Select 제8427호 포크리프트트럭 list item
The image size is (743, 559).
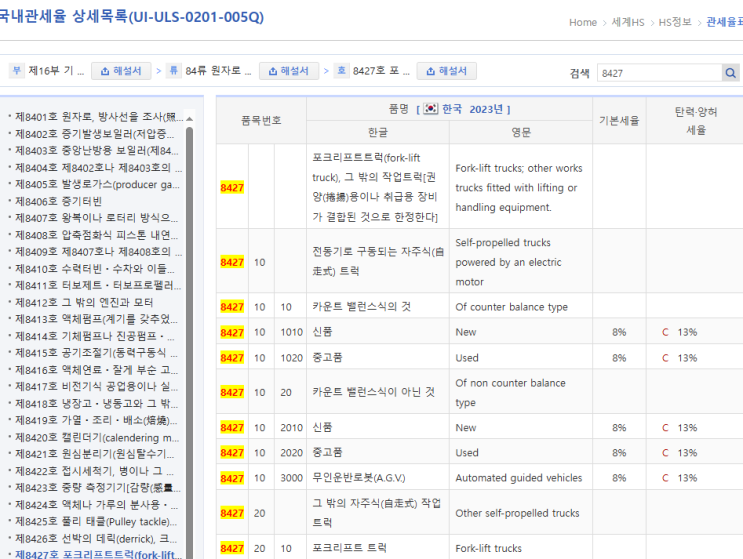[98, 554]
